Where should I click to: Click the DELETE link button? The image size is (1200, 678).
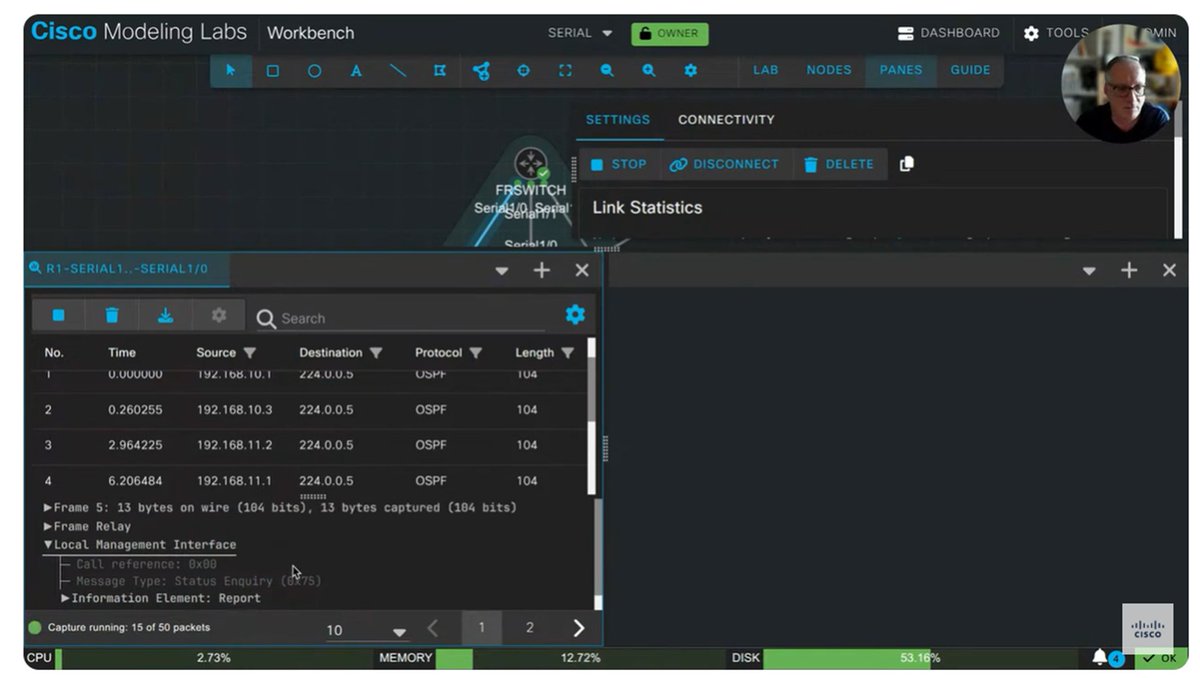pos(840,164)
